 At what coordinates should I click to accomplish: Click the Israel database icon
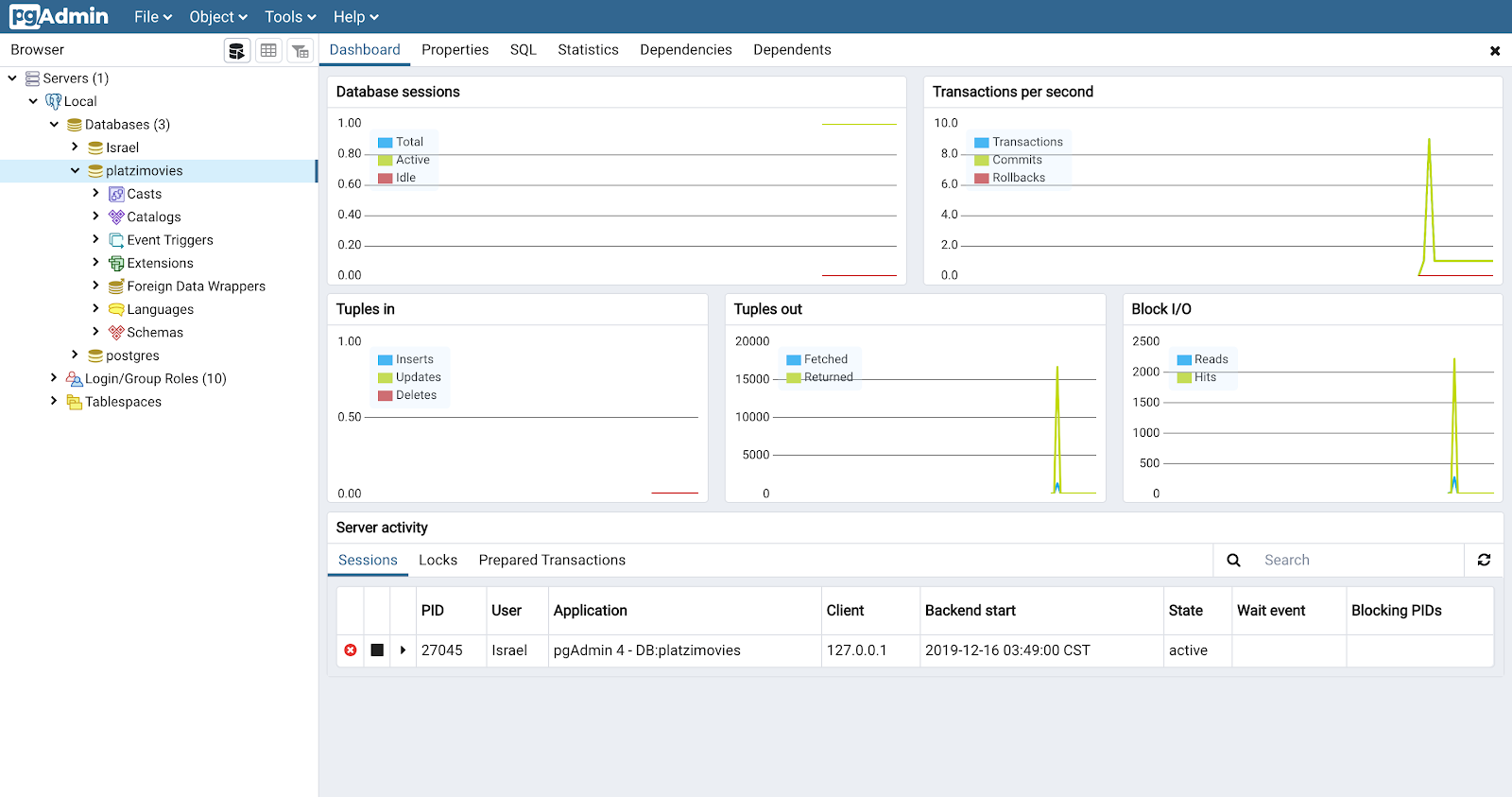pyautogui.click(x=95, y=147)
